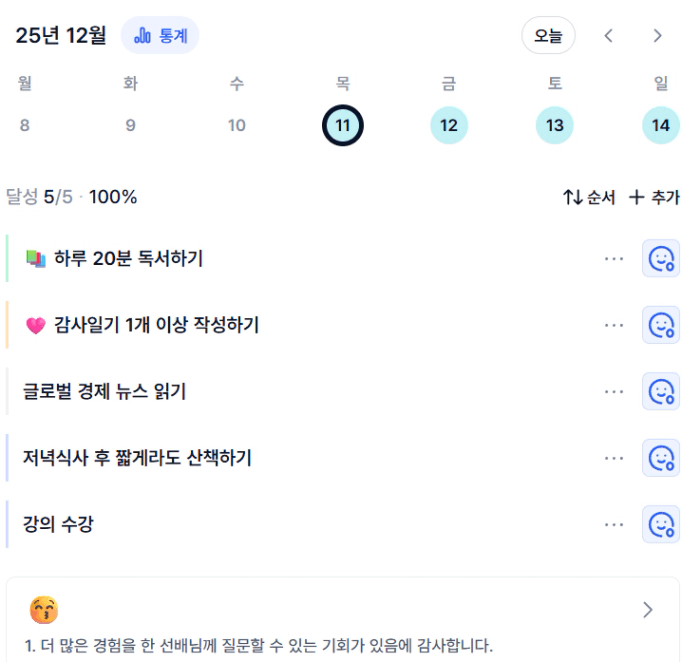Click emoji check icon for 글로벌 경제 뉴스 읽기

point(660,391)
